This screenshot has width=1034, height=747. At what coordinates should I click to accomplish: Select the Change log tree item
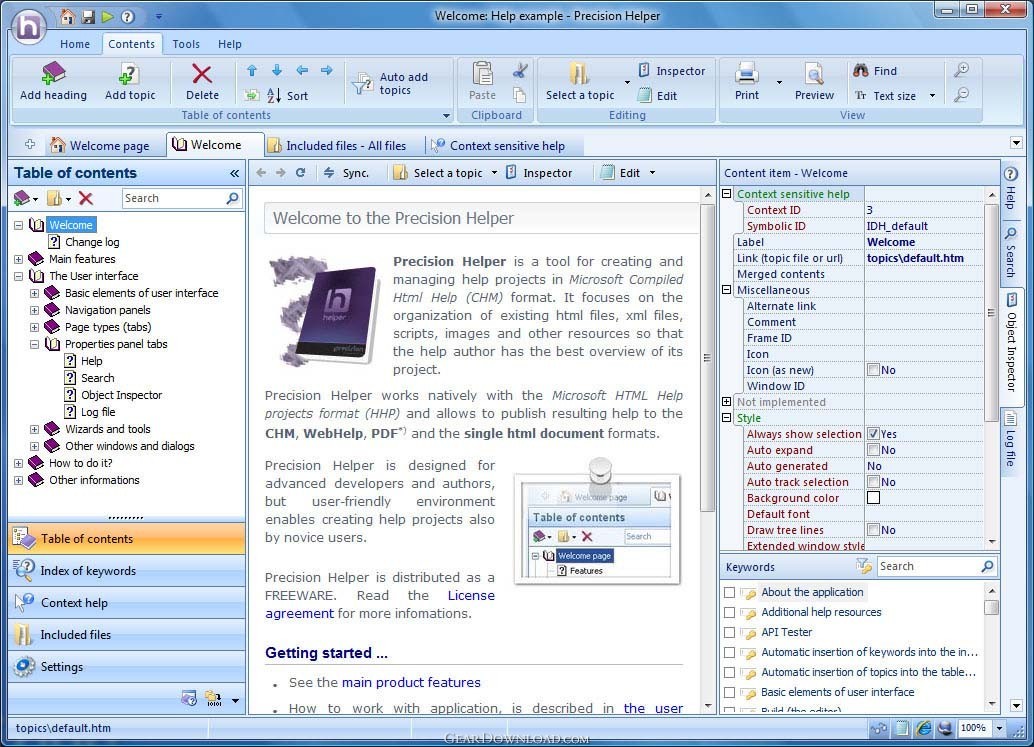(x=92, y=242)
